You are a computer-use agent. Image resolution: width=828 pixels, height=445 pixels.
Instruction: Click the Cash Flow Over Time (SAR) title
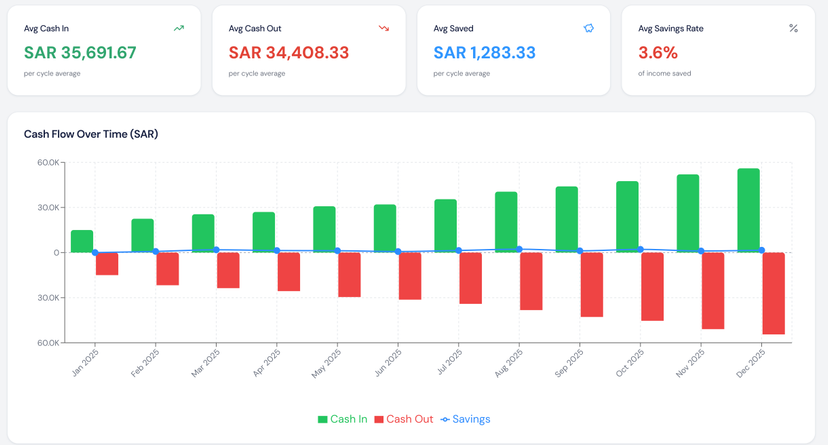tap(91, 134)
